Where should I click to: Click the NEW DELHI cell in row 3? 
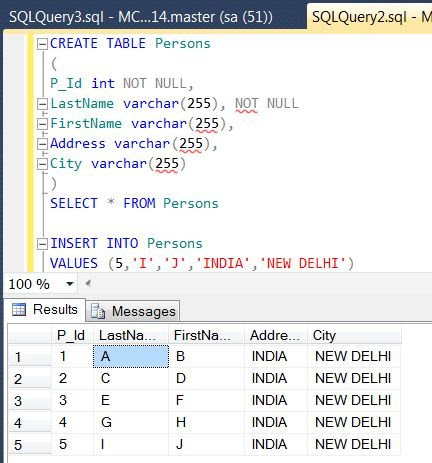pos(354,400)
